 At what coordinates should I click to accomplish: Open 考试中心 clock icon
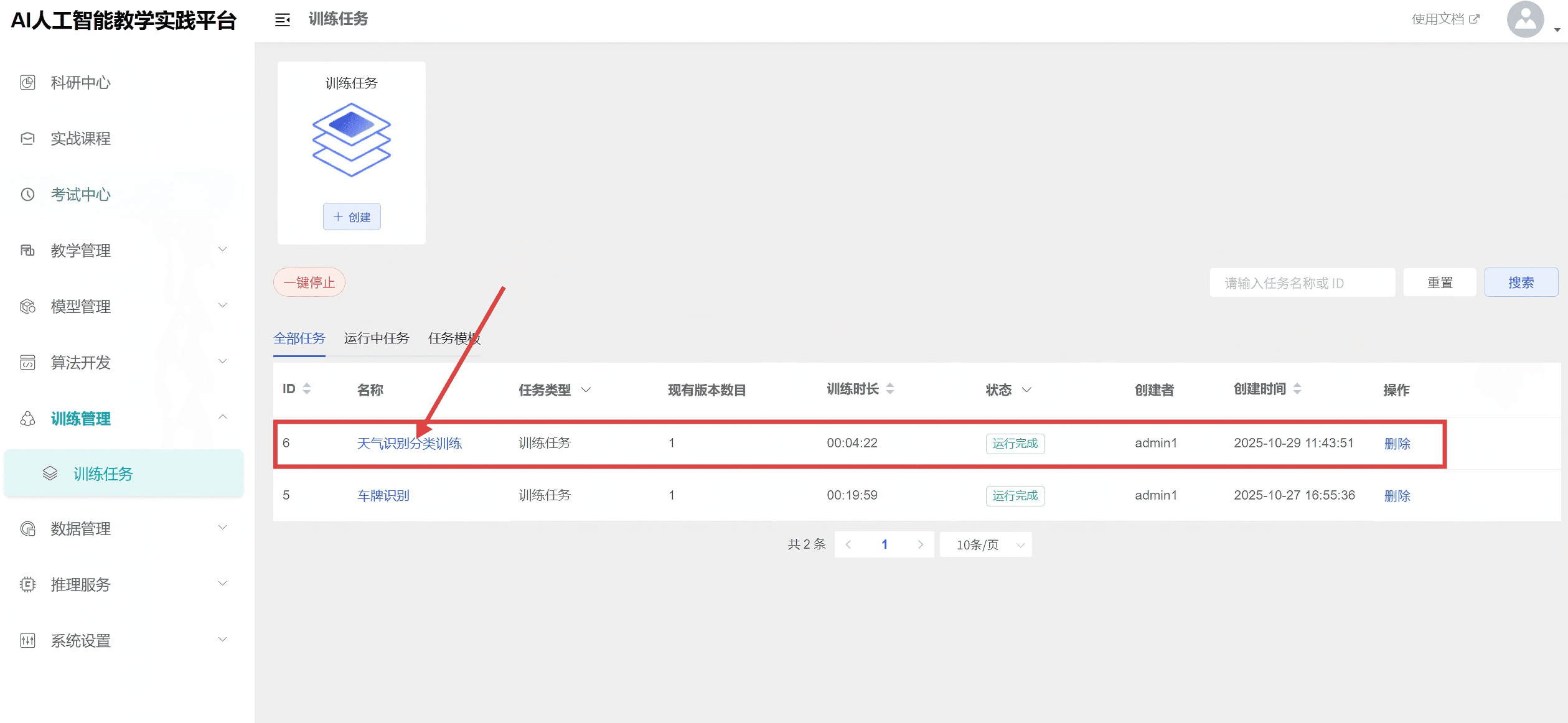coord(27,195)
